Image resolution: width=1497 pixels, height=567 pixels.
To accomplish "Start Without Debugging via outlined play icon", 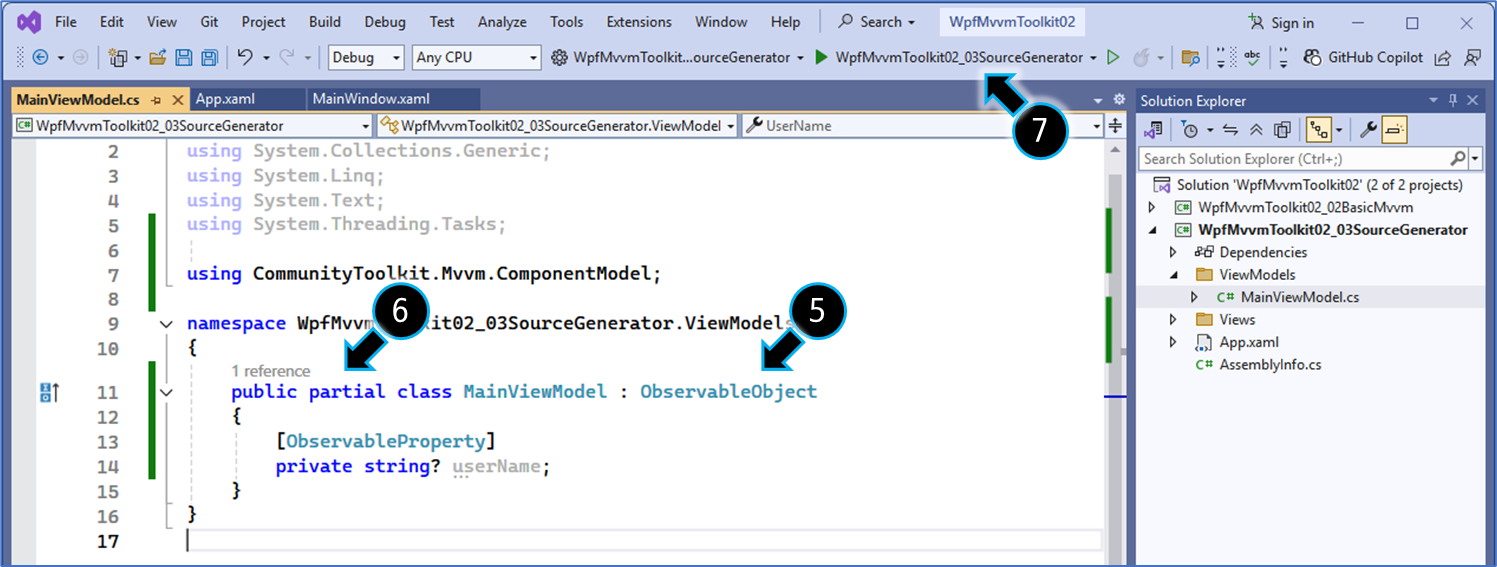I will click(1113, 58).
